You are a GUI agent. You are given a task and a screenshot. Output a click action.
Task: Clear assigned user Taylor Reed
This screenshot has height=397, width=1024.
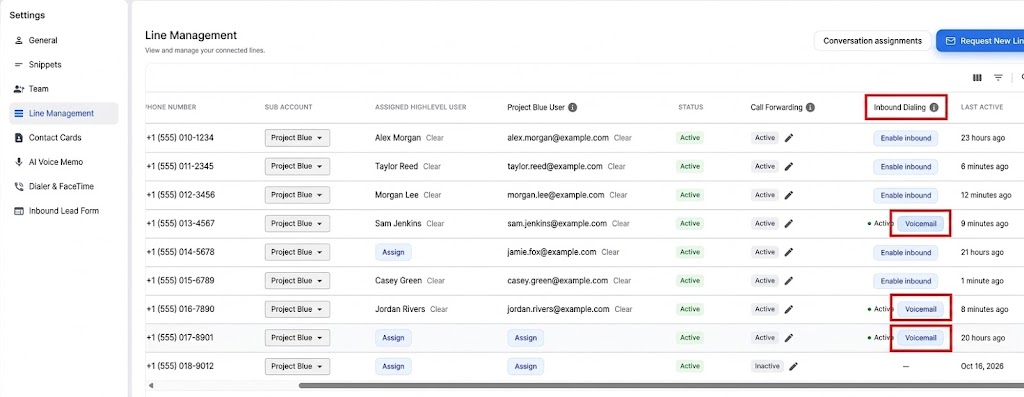(x=432, y=167)
